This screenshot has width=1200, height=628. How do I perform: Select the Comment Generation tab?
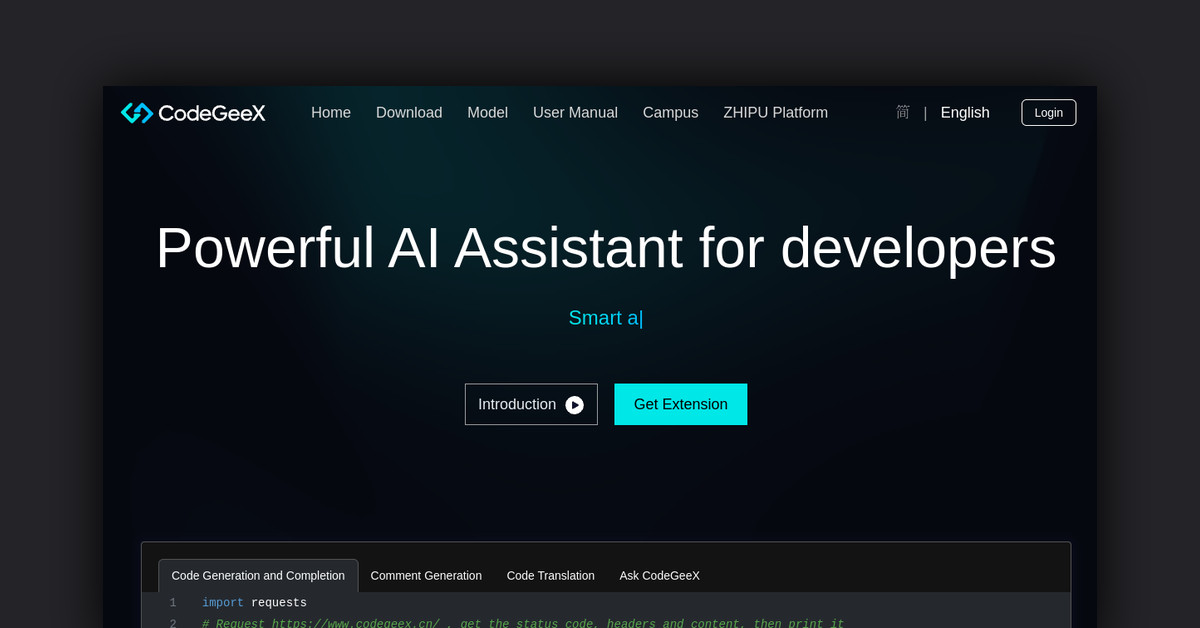click(426, 575)
